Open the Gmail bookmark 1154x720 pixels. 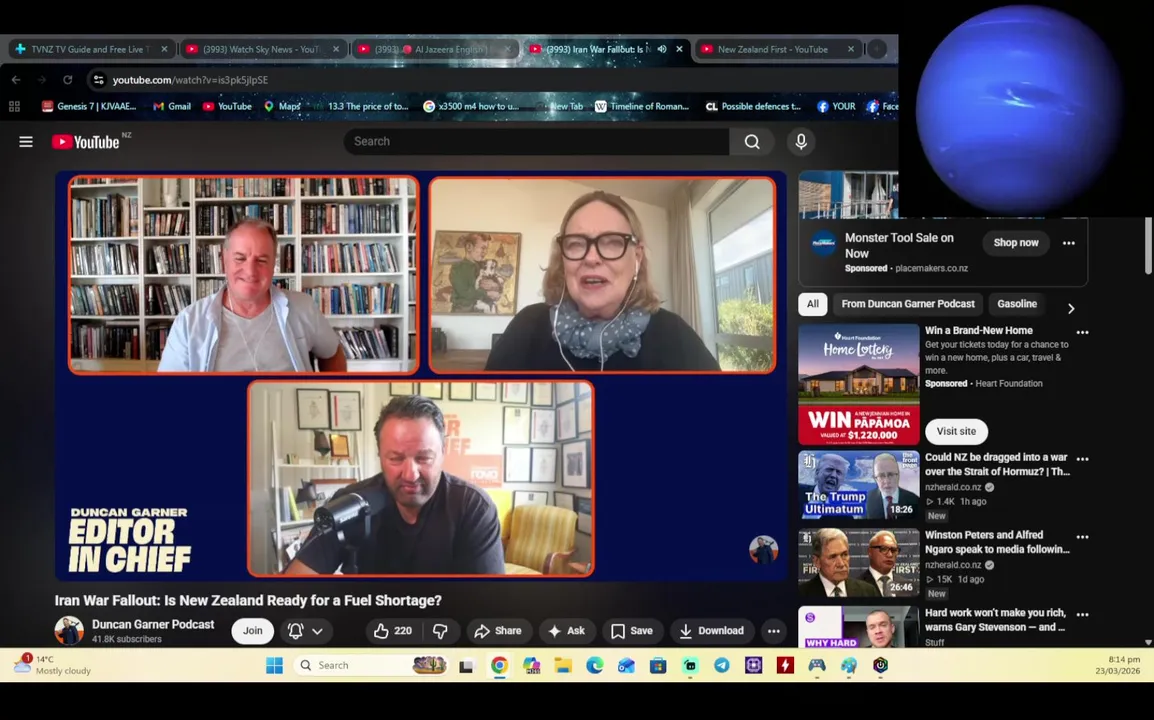pyautogui.click(x=171, y=106)
